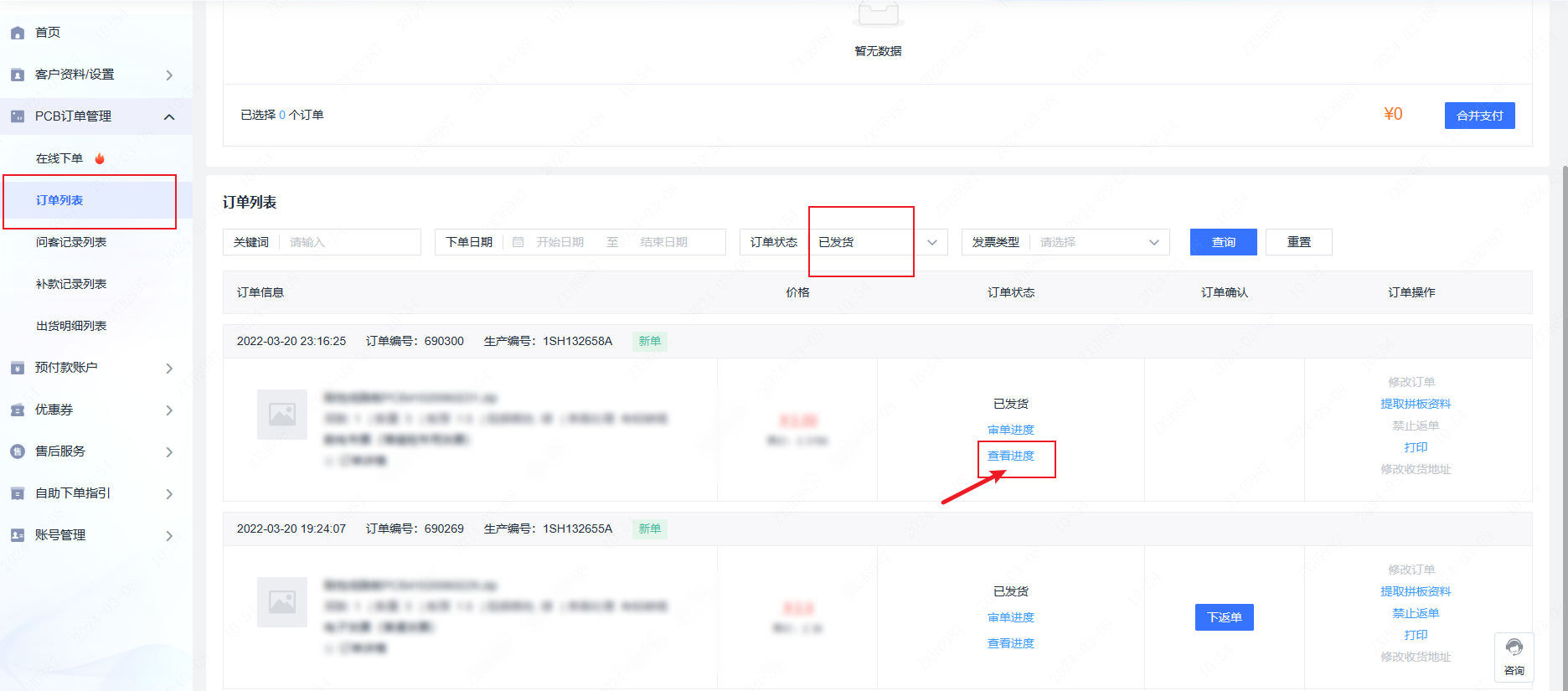Click the PCB order management icon

click(18, 116)
